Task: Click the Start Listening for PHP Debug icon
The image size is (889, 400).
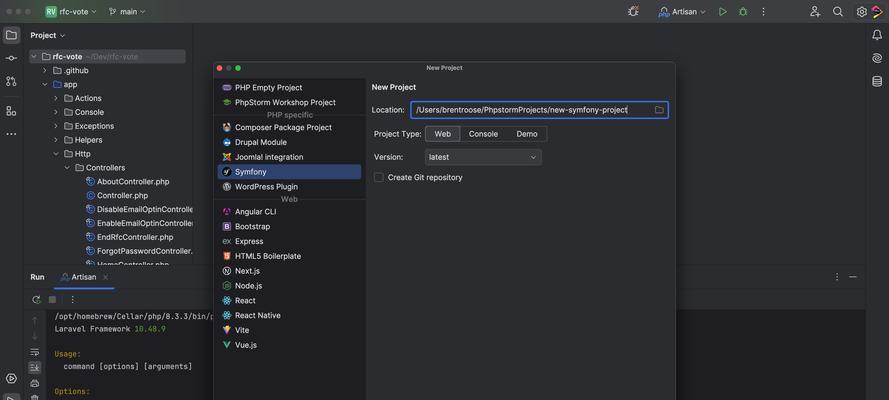Action: (633, 11)
